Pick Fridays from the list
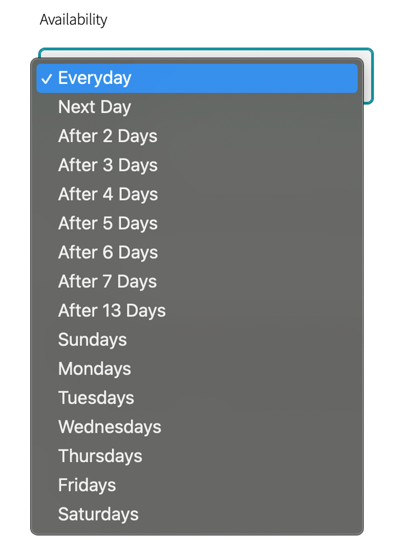 (x=197, y=485)
